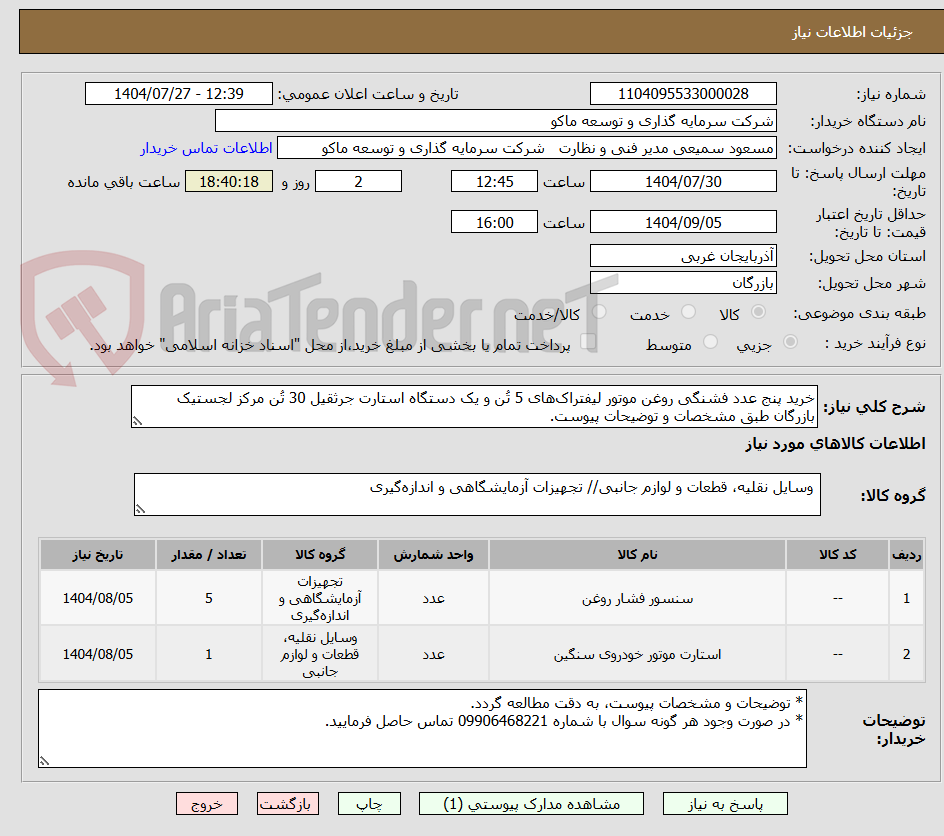944x836 pixels.
Task: Click requester field مسعود سمیعی
Action: pyautogui.click(x=527, y=148)
